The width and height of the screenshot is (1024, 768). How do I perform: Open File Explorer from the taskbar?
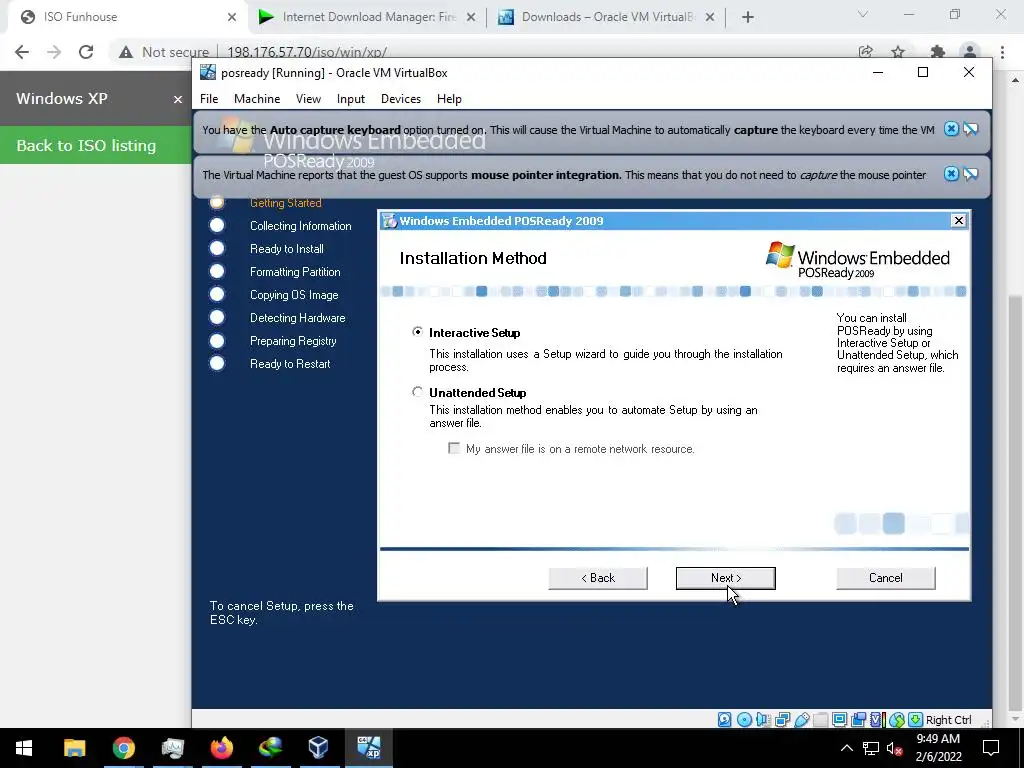coord(74,748)
